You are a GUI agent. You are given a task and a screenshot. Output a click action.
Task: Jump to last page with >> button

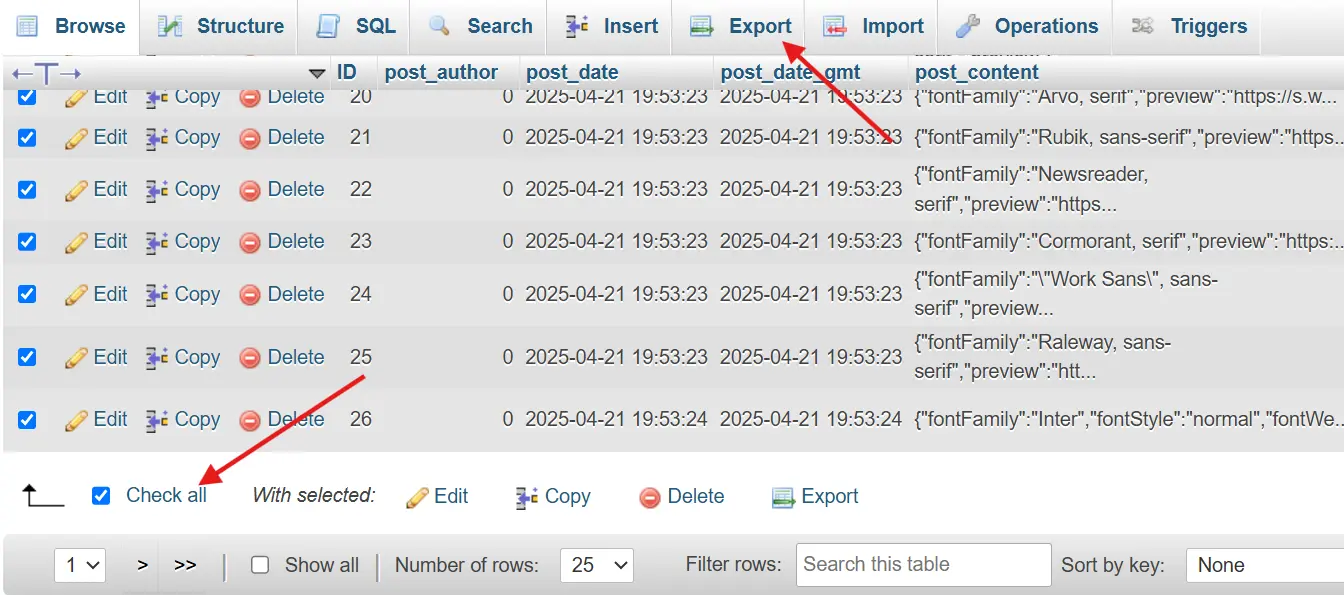185,565
